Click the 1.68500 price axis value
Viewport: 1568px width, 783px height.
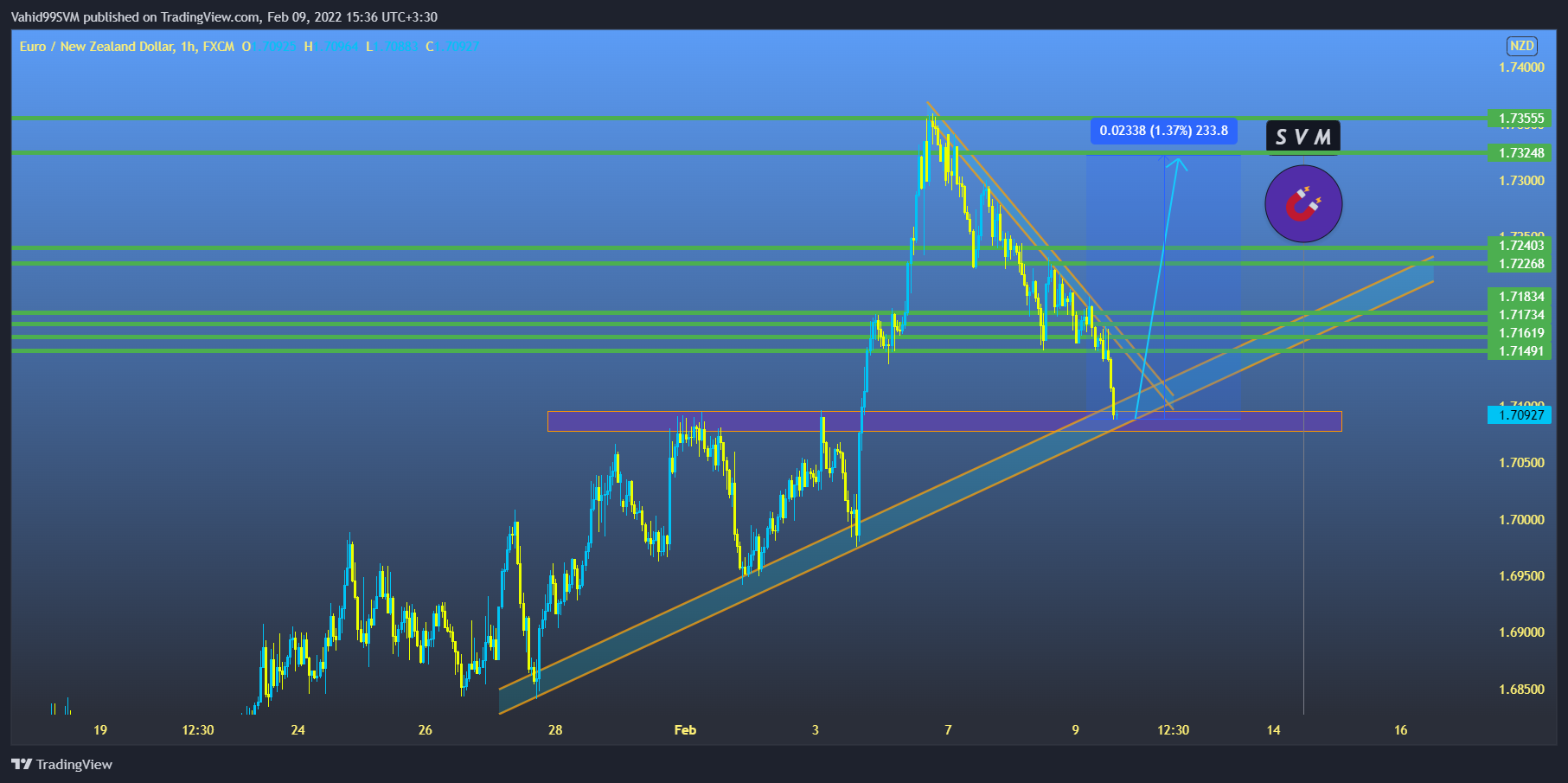tap(1521, 690)
